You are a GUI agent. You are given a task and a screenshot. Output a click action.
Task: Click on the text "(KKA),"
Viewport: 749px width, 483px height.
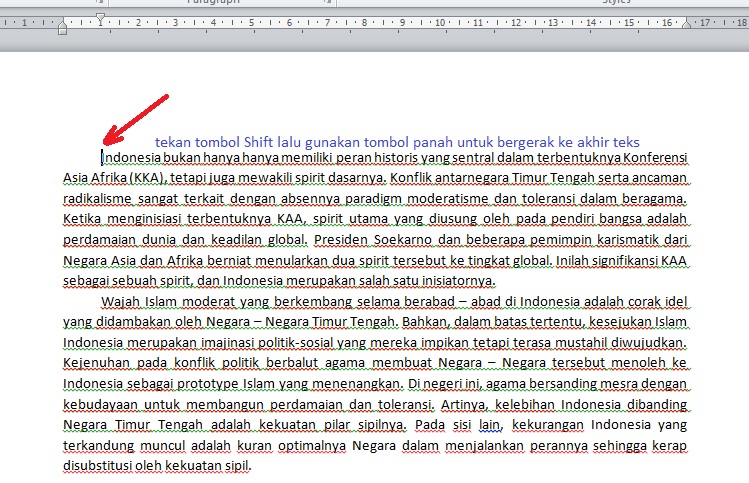point(148,178)
